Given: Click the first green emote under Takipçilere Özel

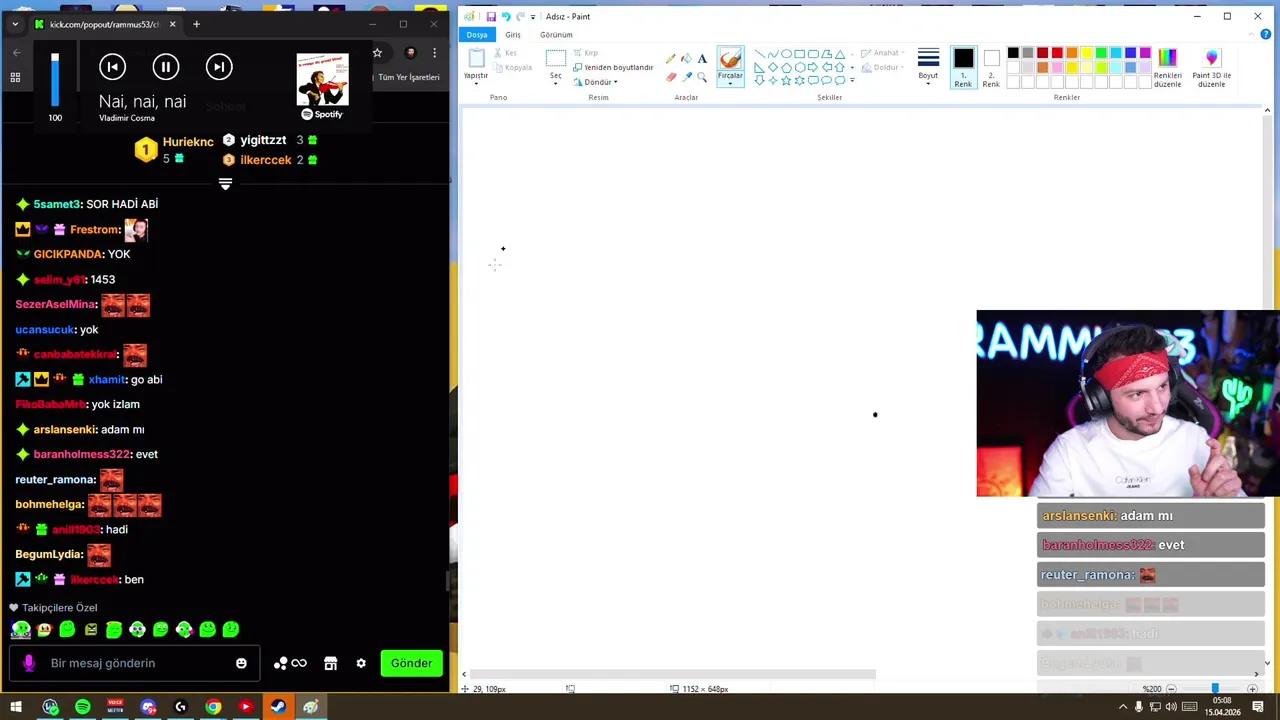Looking at the screenshot, I should click(x=21, y=629).
